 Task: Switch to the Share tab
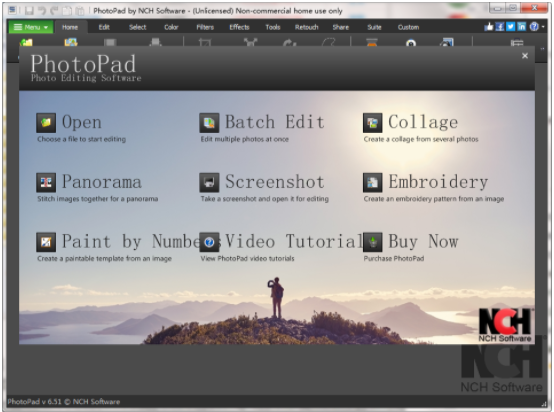[x=341, y=27]
